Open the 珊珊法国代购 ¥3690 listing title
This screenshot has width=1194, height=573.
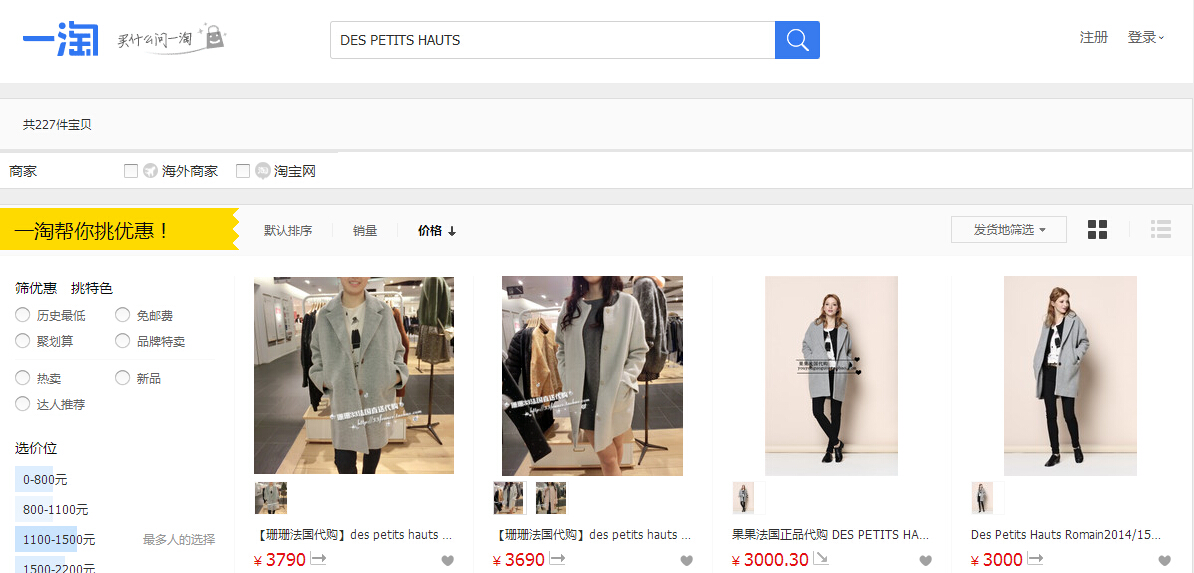point(594,535)
